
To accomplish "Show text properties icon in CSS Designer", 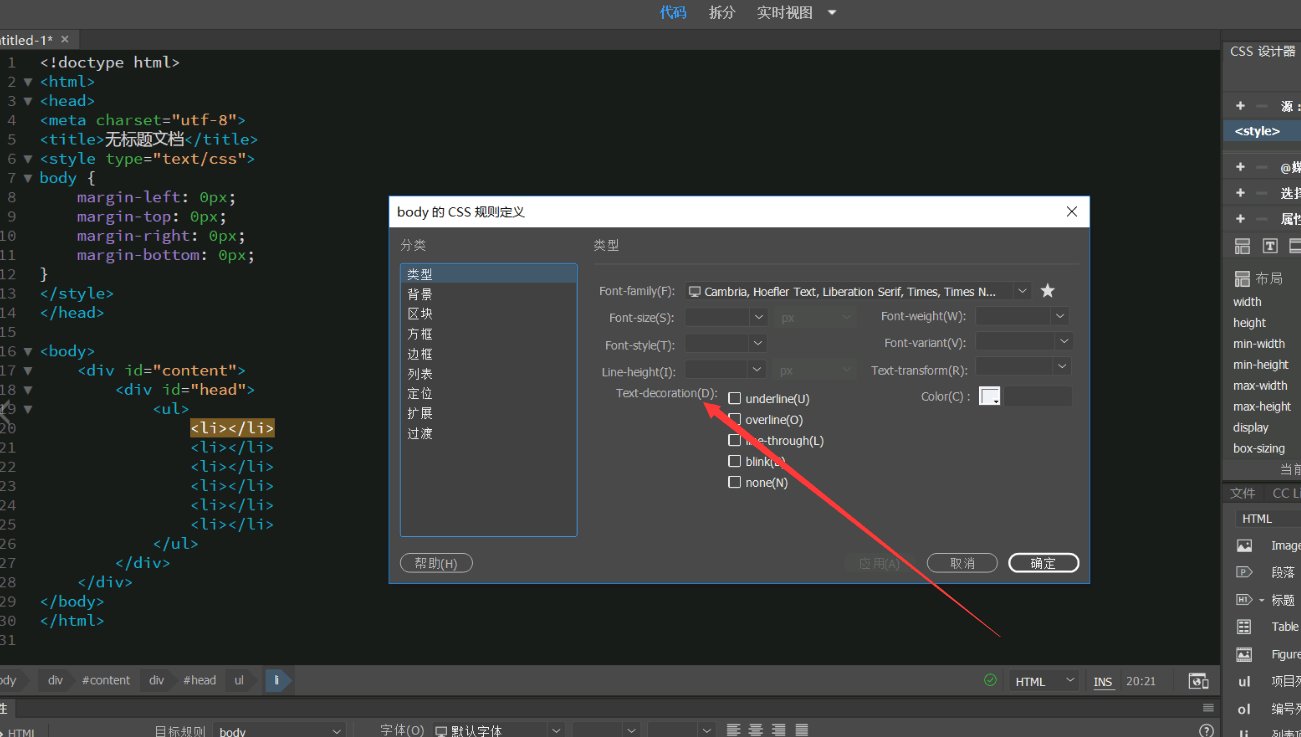I will coord(1270,246).
